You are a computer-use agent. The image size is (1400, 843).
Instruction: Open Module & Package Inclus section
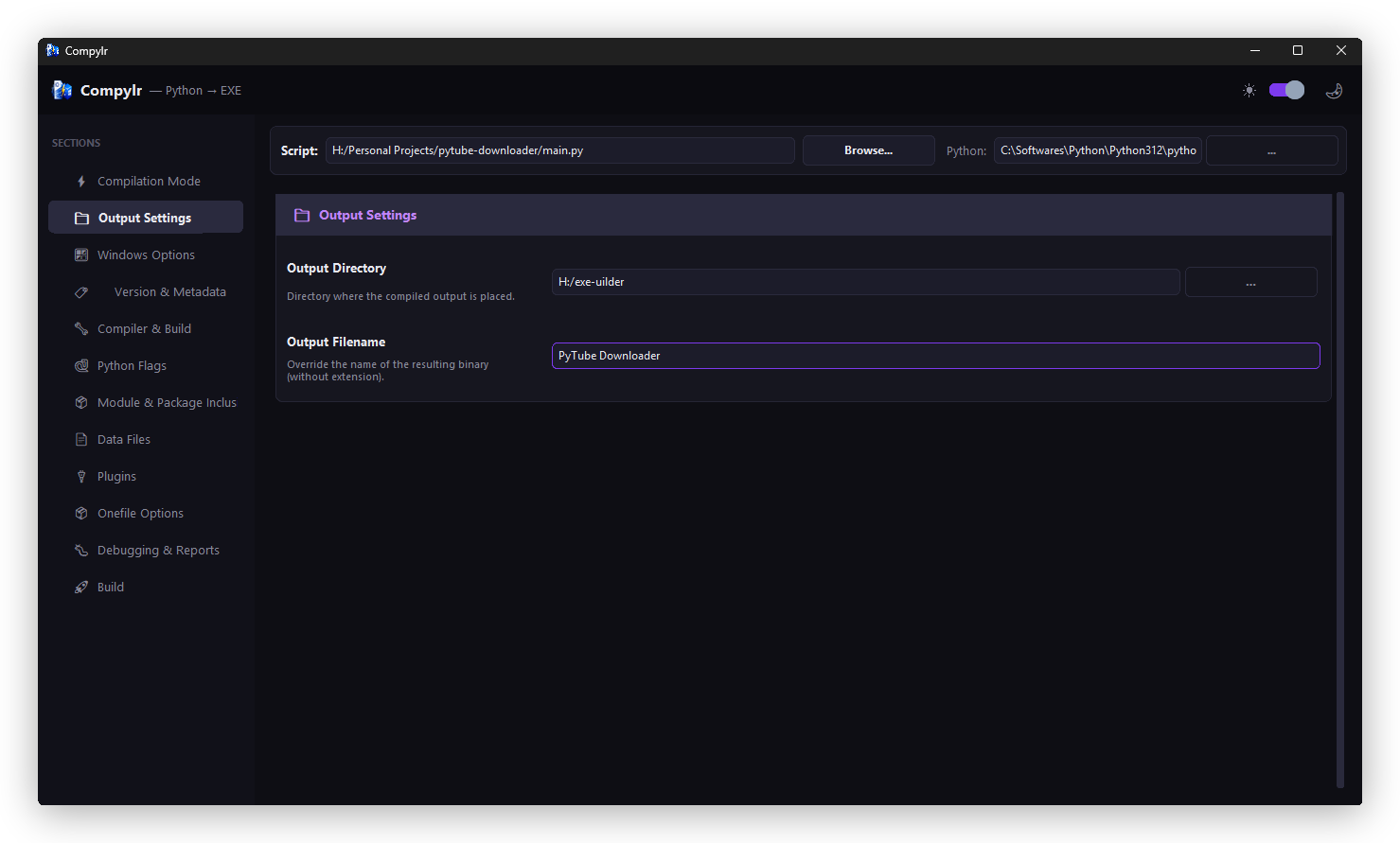point(146,403)
